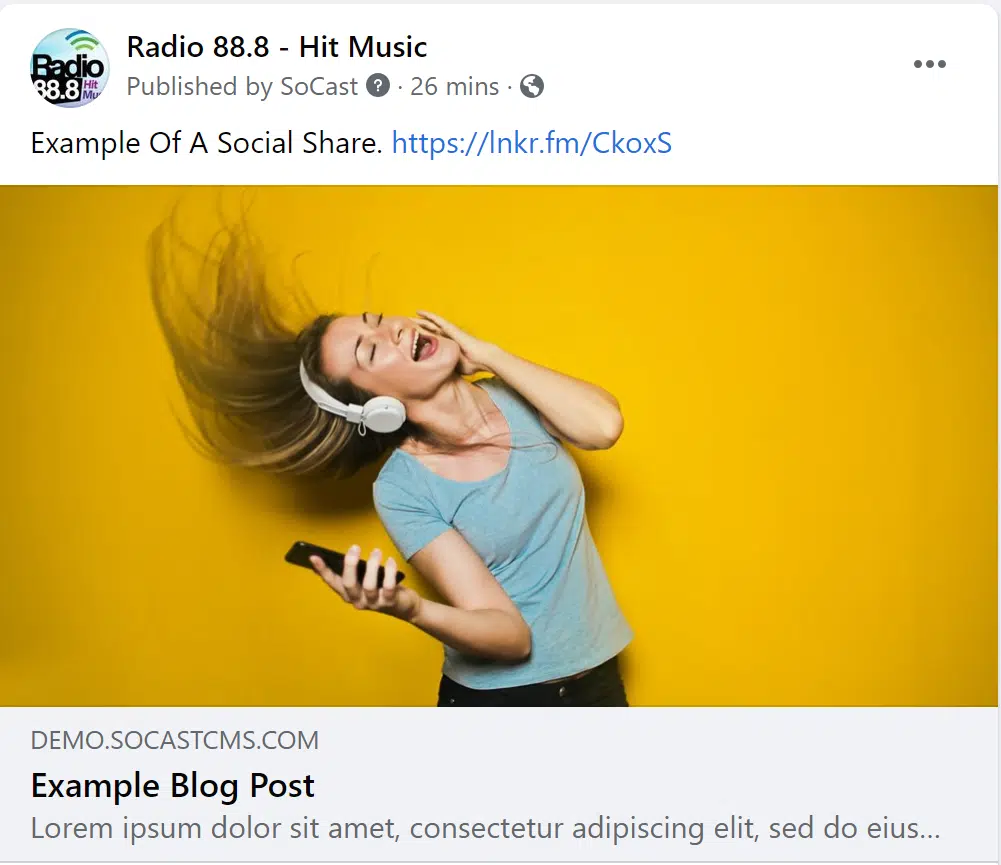Open the Example Blog Post headline
1001x865 pixels.
coord(172,785)
